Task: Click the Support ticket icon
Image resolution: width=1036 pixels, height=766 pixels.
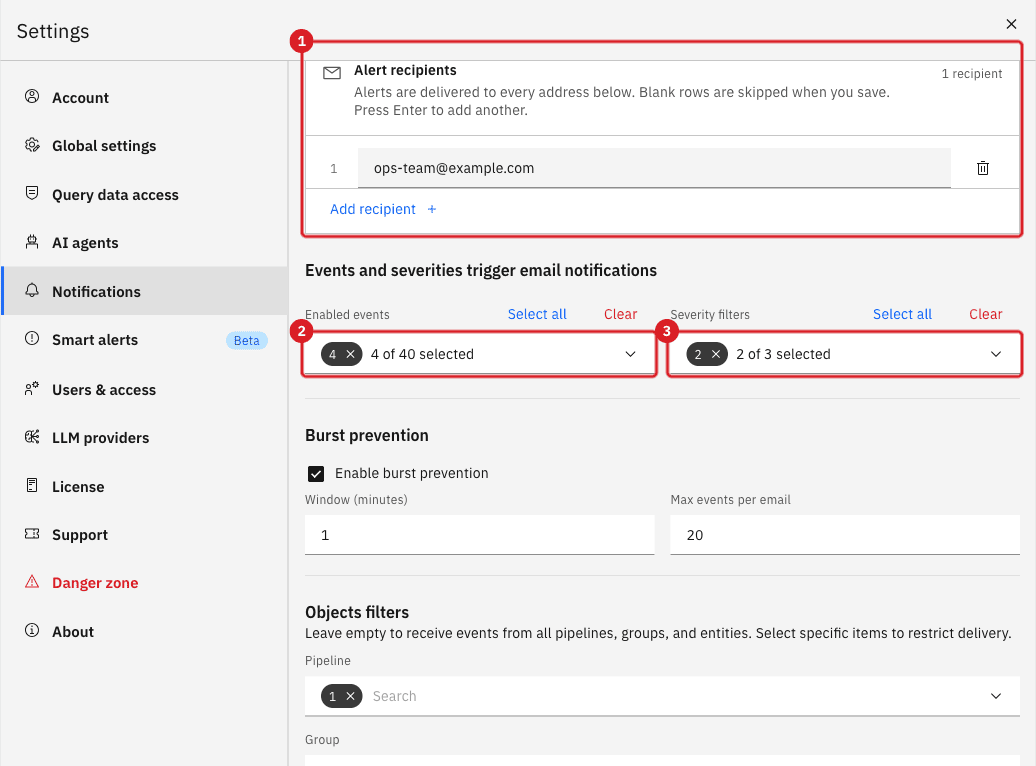Action: [x=32, y=533]
